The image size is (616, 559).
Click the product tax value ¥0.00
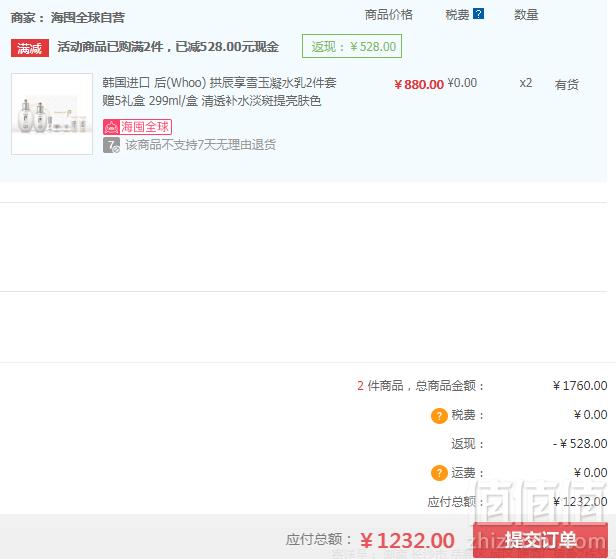click(x=462, y=83)
